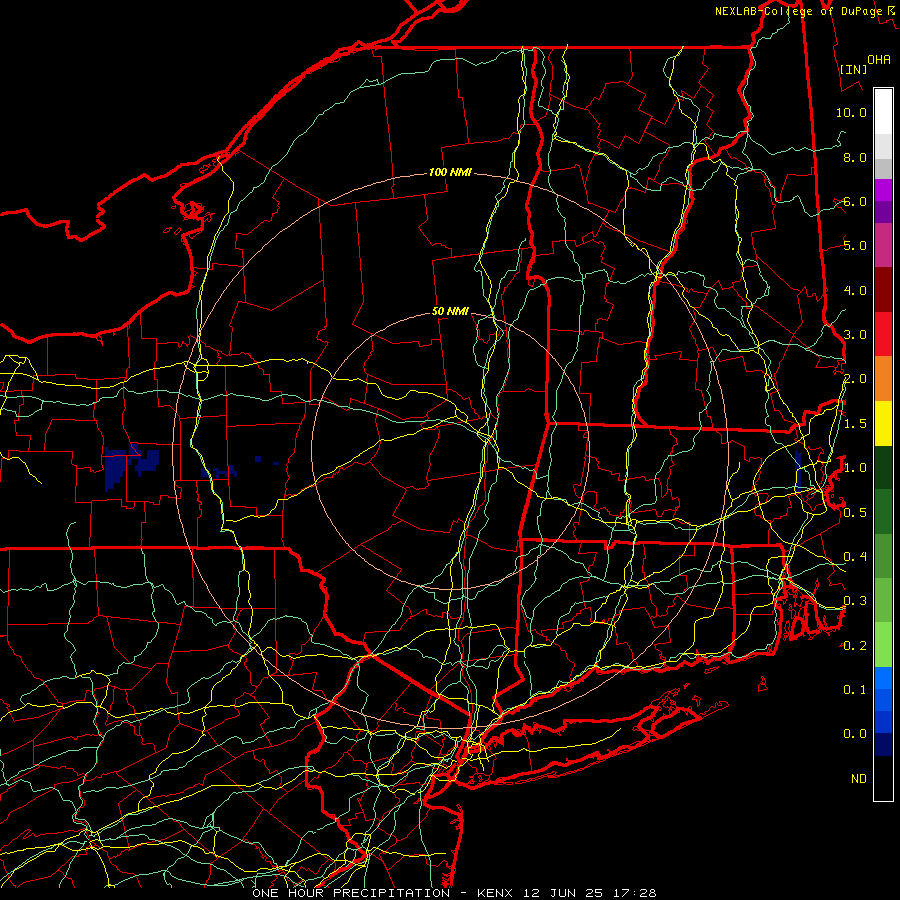Select the 0.5 legend value
Image resolution: width=900 pixels, height=900 pixels.
click(855, 512)
